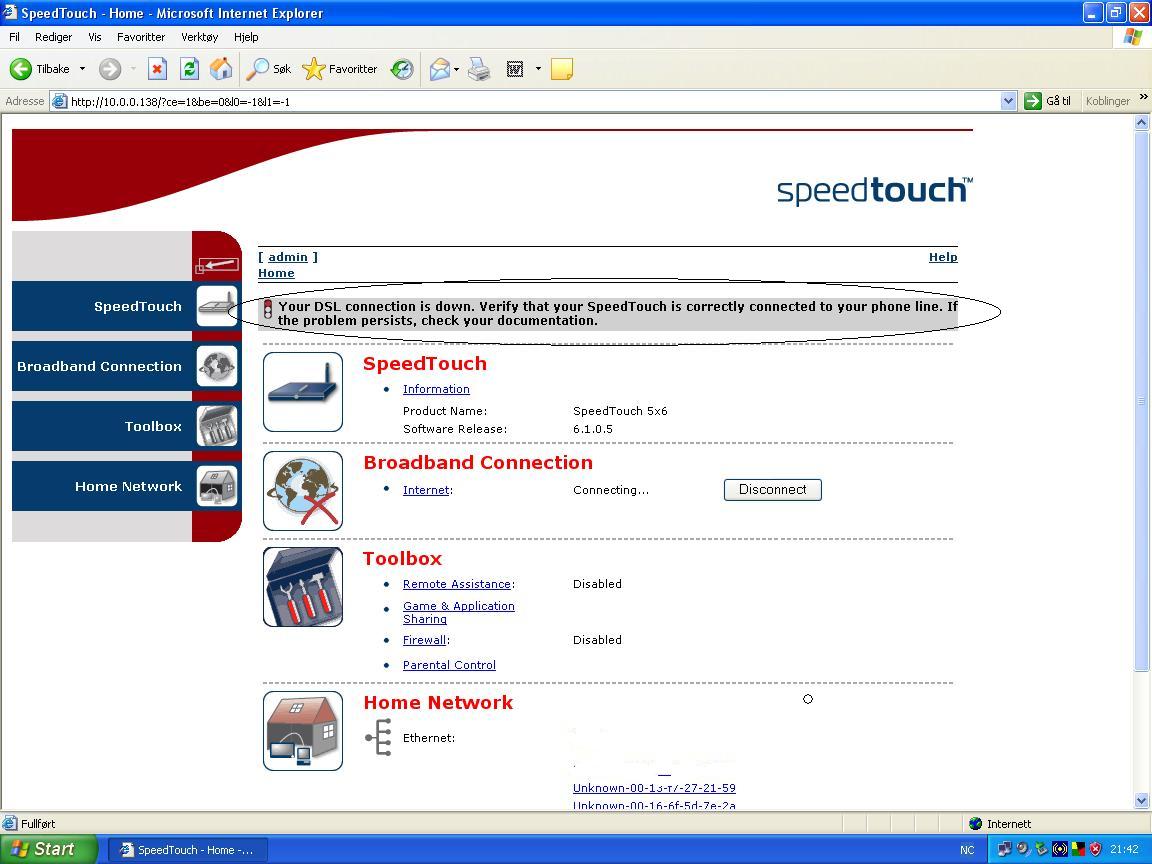Image resolution: width=1152 pixels, height=864 pixels.
Task: Click the large toolbox tools icon
Action: 303,587
